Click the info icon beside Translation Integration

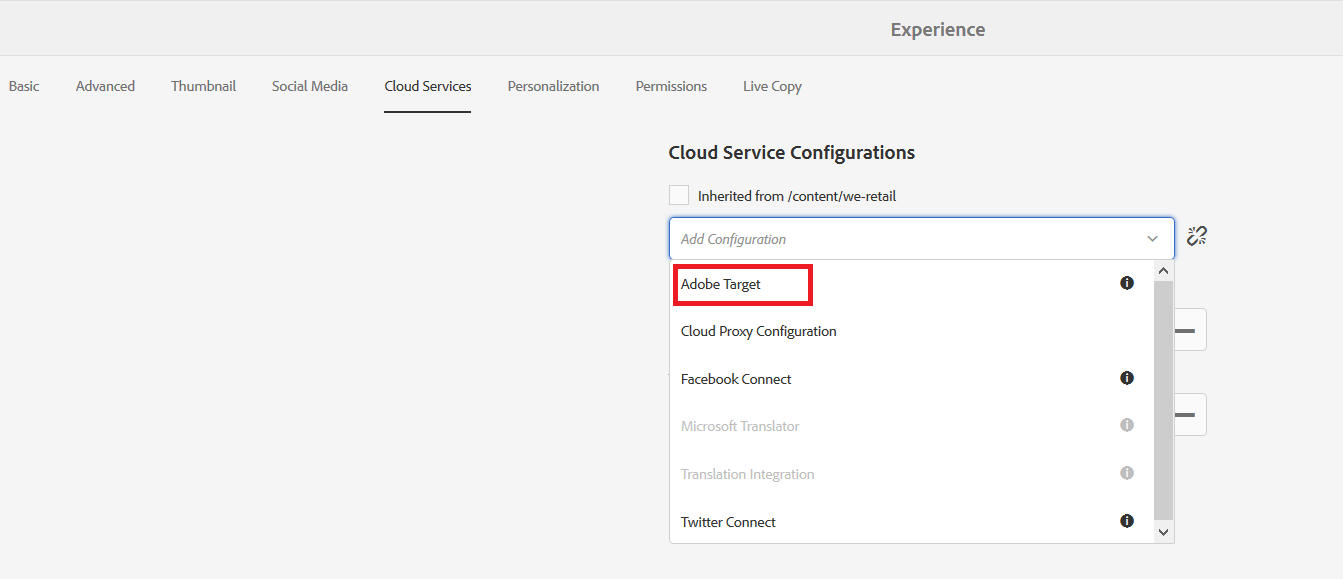1127,473
